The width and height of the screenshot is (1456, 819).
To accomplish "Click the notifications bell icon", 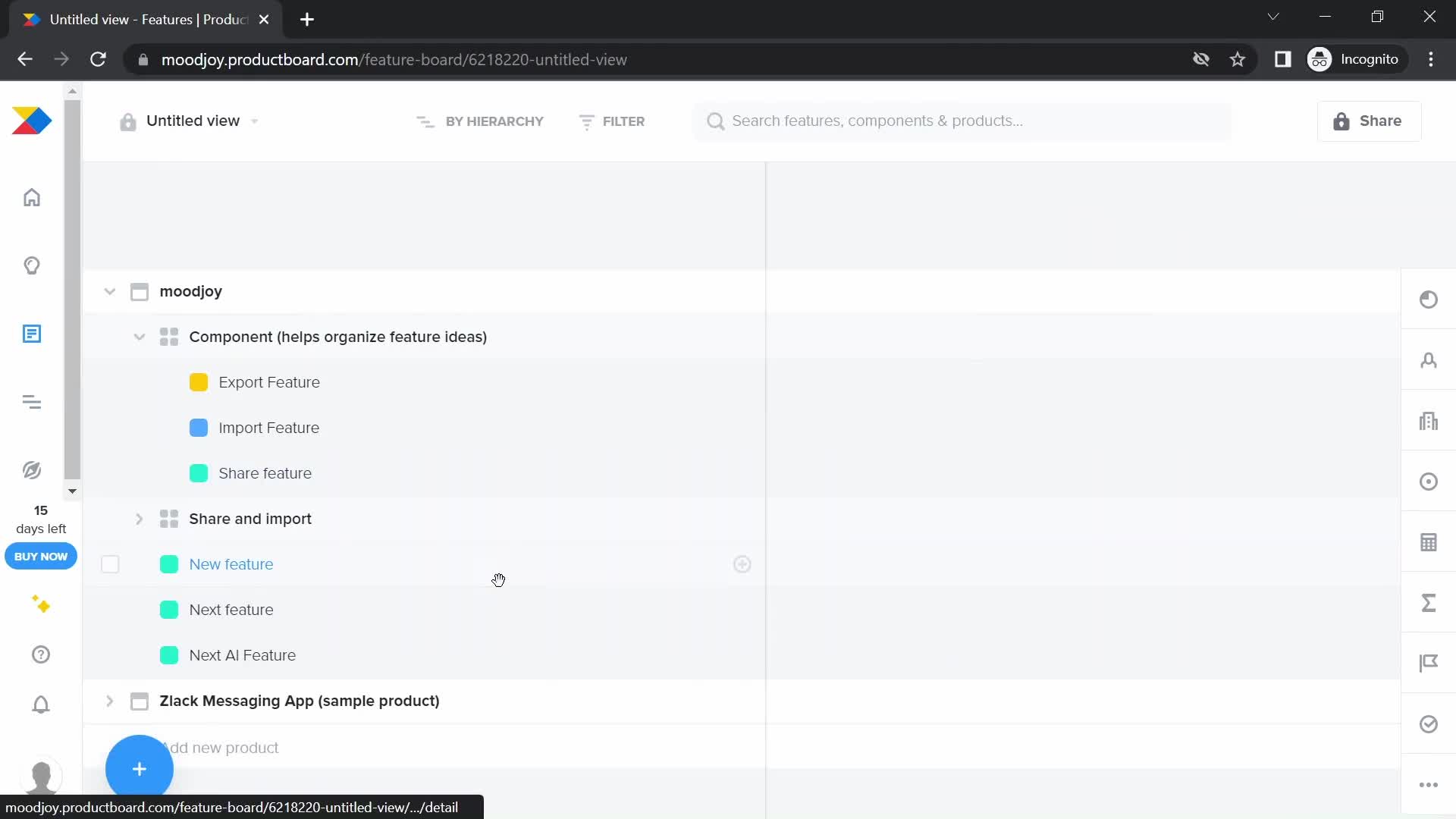I will (x=40, y=705).
